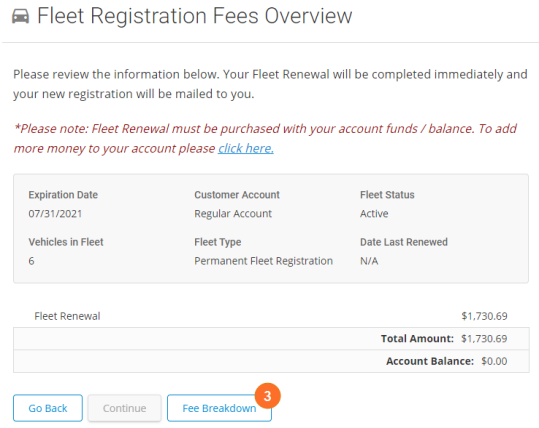This screenshot has width=539, height=428.
Task: Click the Fleet Renewal $1,730.69 amount
Action: [484, 316]
